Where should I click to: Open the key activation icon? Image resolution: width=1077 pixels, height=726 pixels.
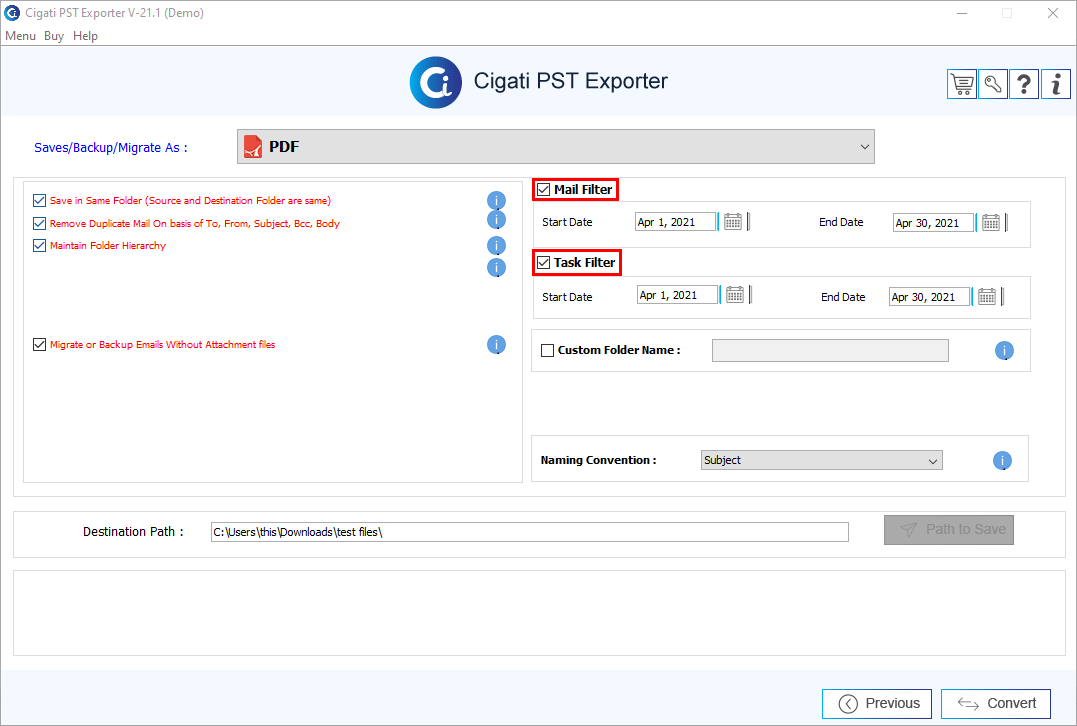pos(993,84)
